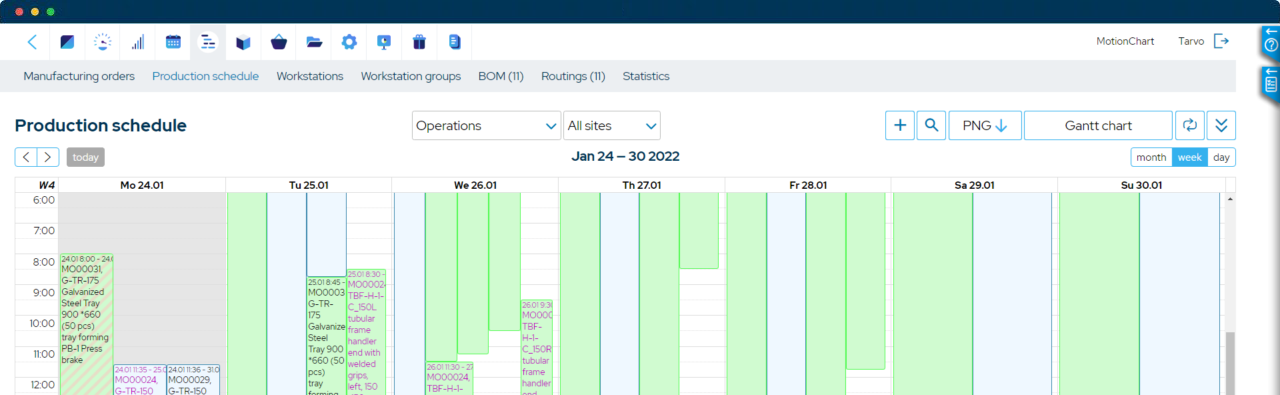
Task: Open the document pages icon
Action: (x=454, y=42)
